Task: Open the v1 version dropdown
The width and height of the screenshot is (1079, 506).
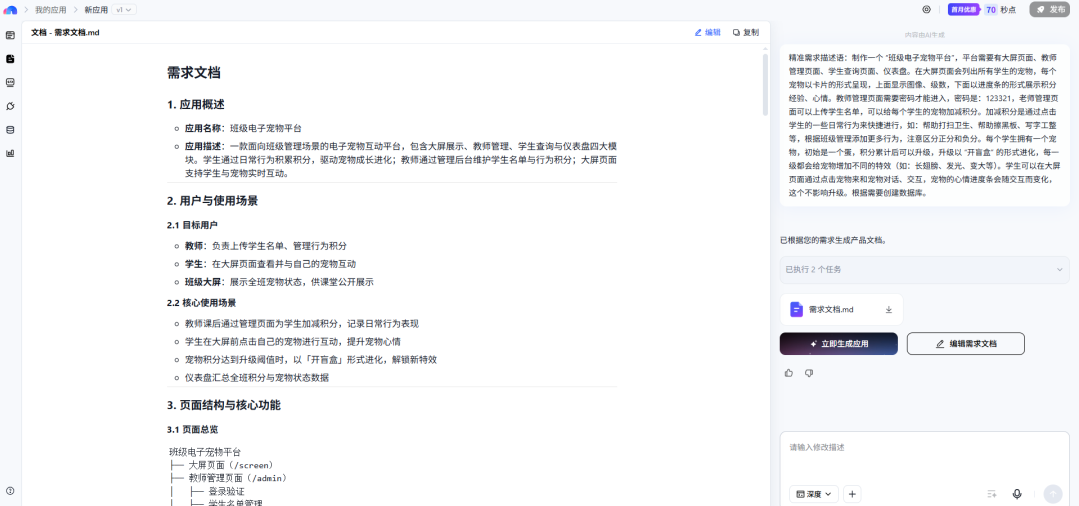Action: pyautogui.click(x=124, y=10)
